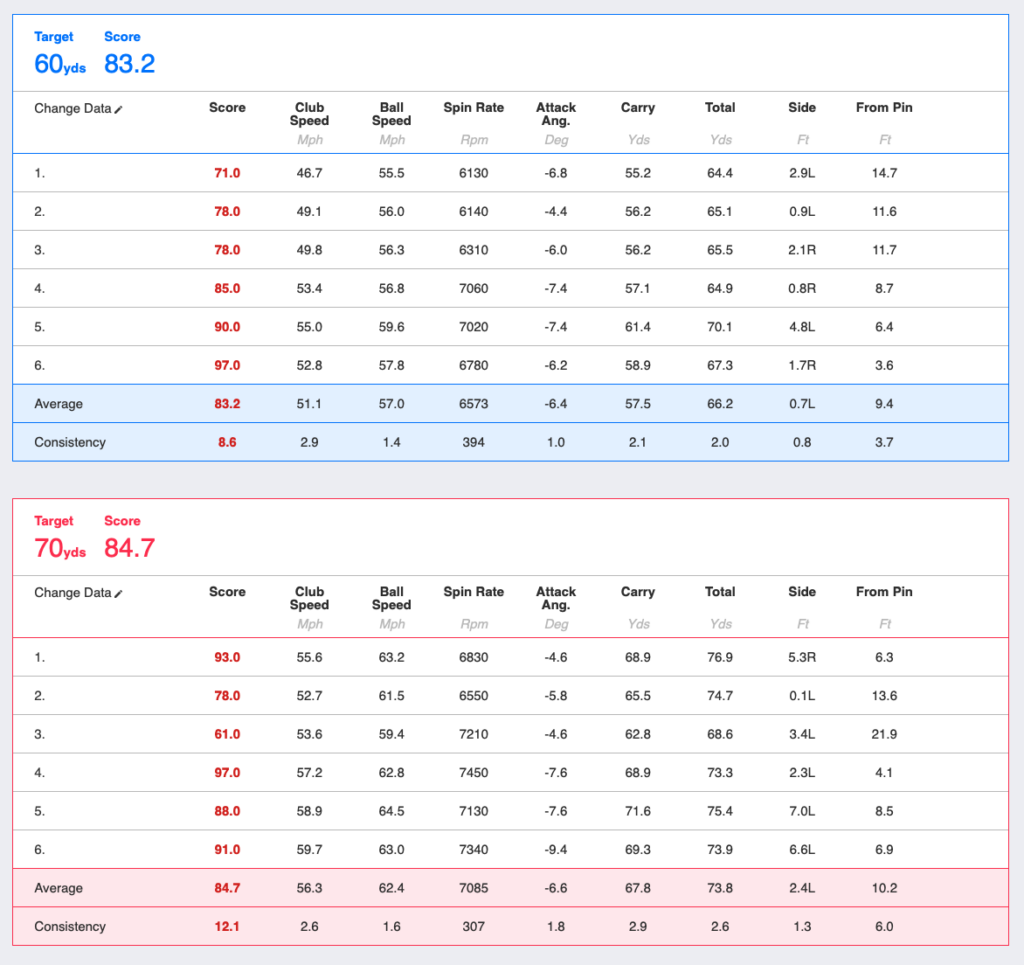
Task: Click the 7450 spin rate value
Action: (473, 773)
